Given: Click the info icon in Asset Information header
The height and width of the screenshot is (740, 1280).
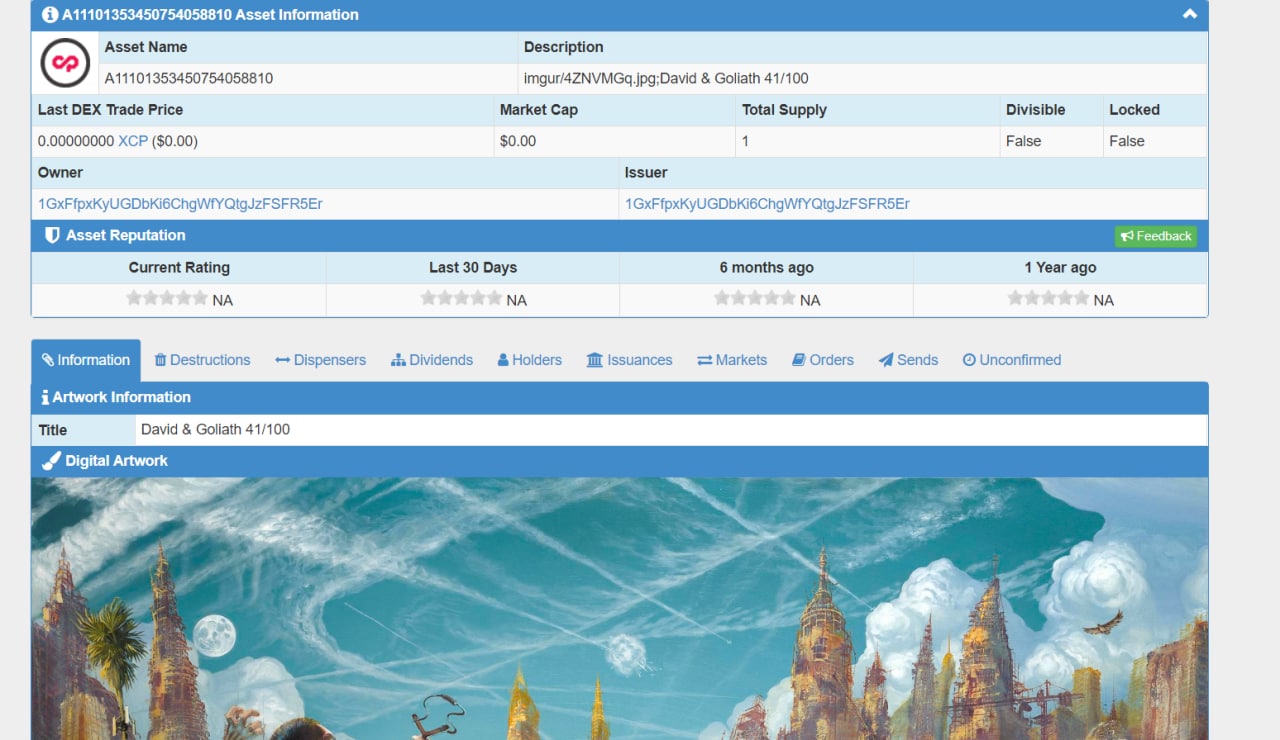Looking at the screenshot, I should click(x=50, y=15).
